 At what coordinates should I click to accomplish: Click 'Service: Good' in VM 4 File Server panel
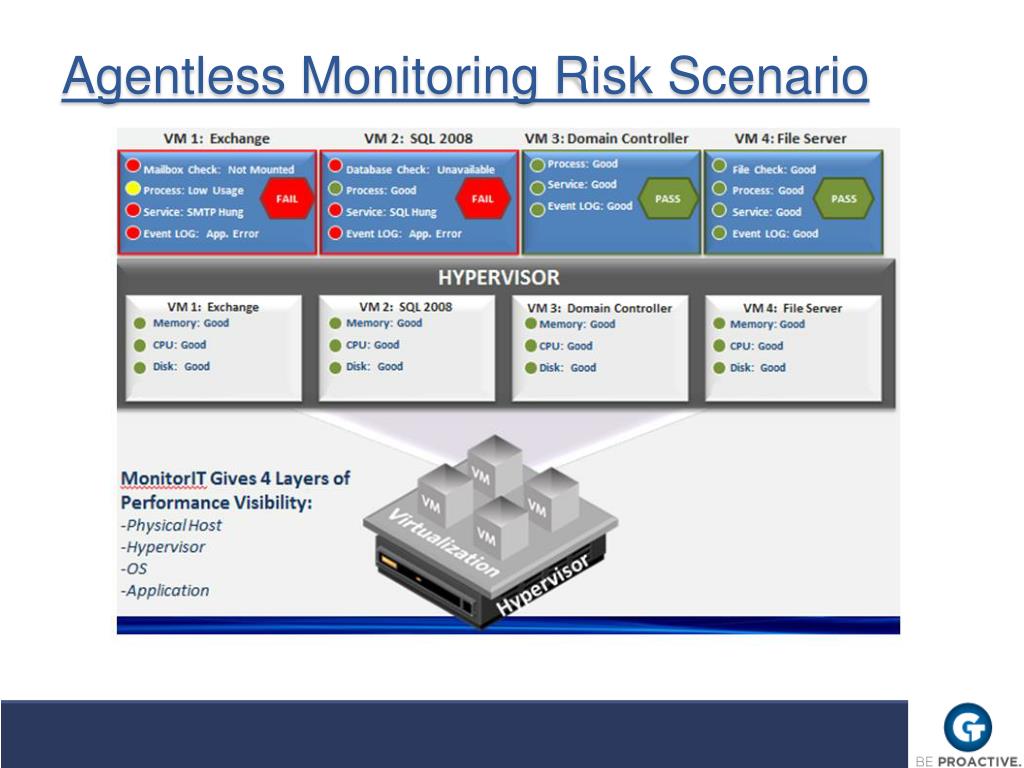tap(767, 212)
